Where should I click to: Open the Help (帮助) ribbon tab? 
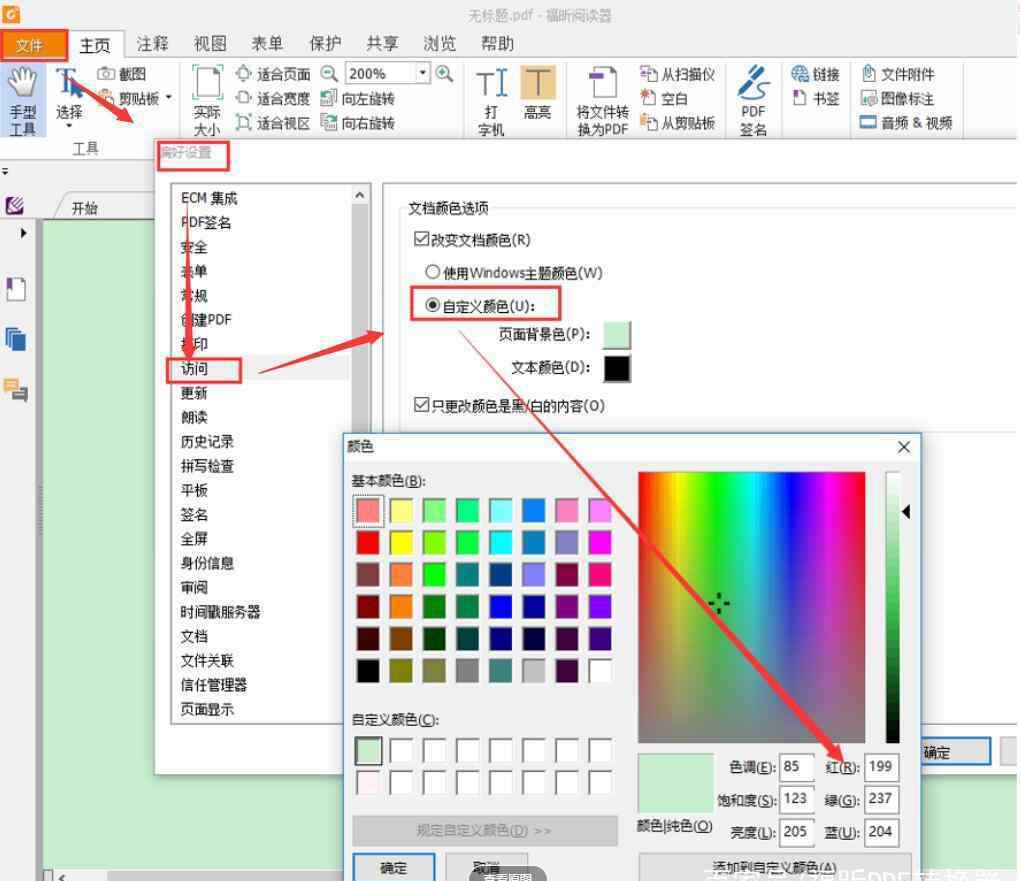497,44
